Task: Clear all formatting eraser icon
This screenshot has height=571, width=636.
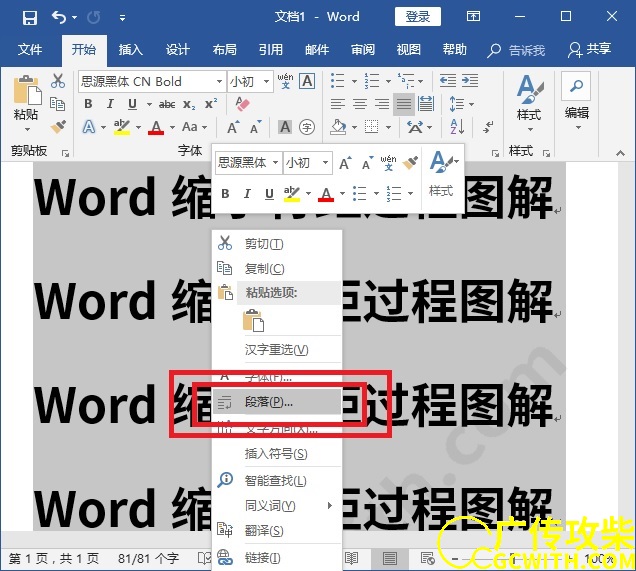Action: pos(243,104)
